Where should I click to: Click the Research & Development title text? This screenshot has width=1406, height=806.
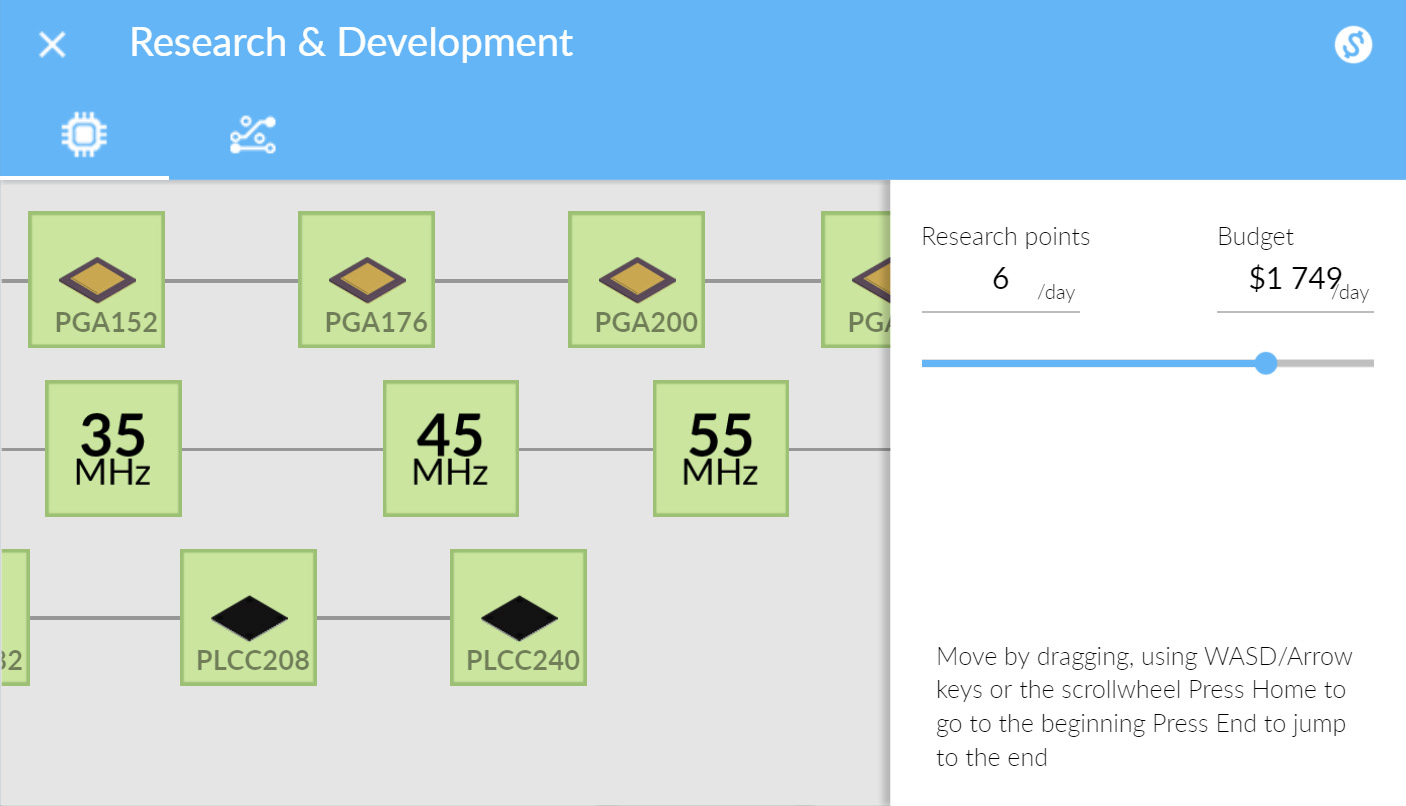click(351, 43)
